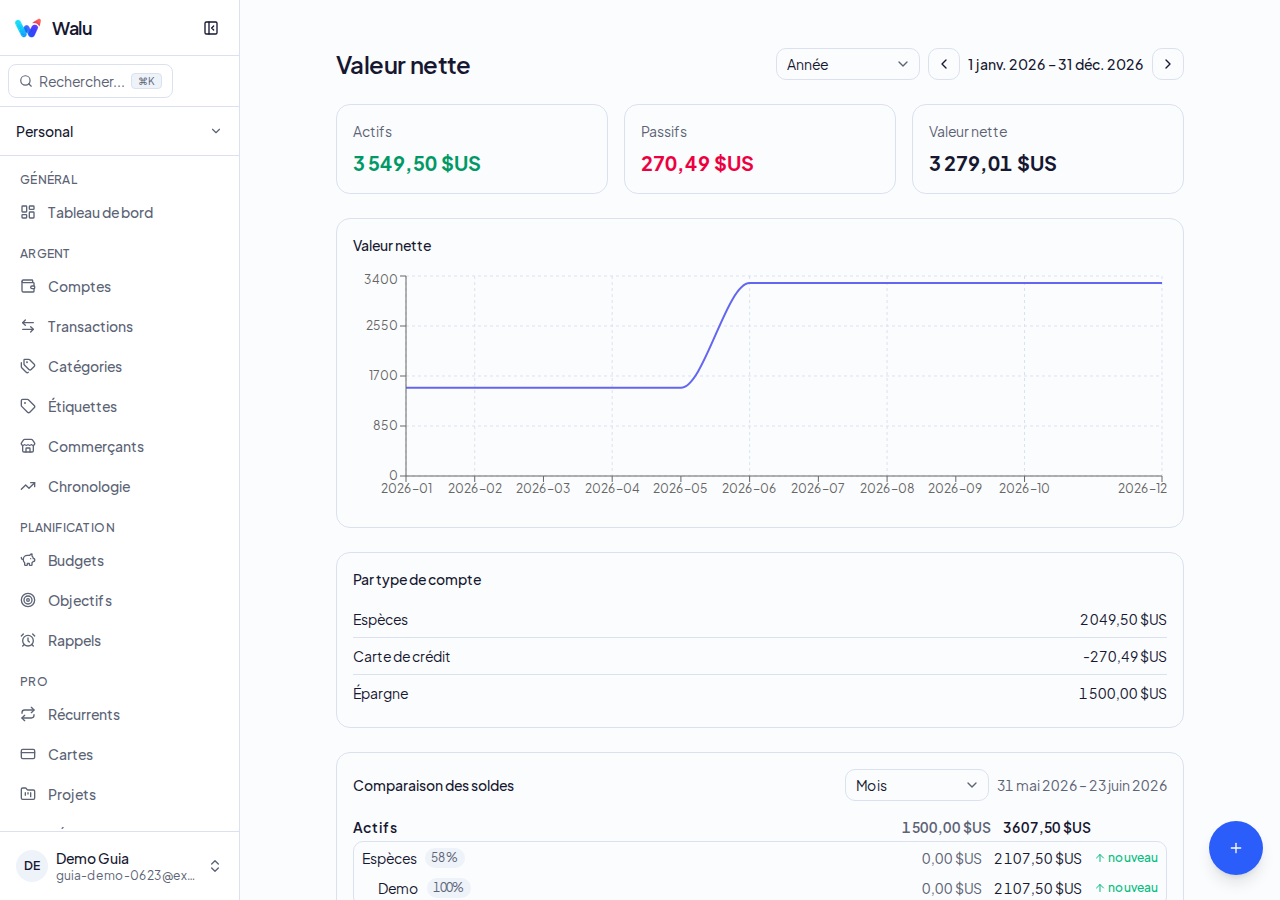Viewport: 1280px width, 900px height.
Task: Click the Récurrents repeat icon
Action: 28,714
